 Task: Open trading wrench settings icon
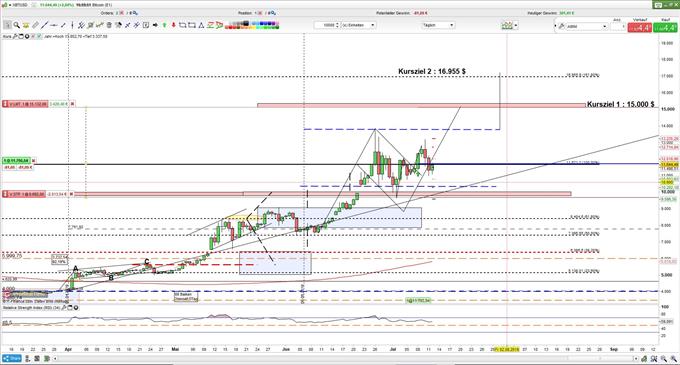click(x=562, y=26)
